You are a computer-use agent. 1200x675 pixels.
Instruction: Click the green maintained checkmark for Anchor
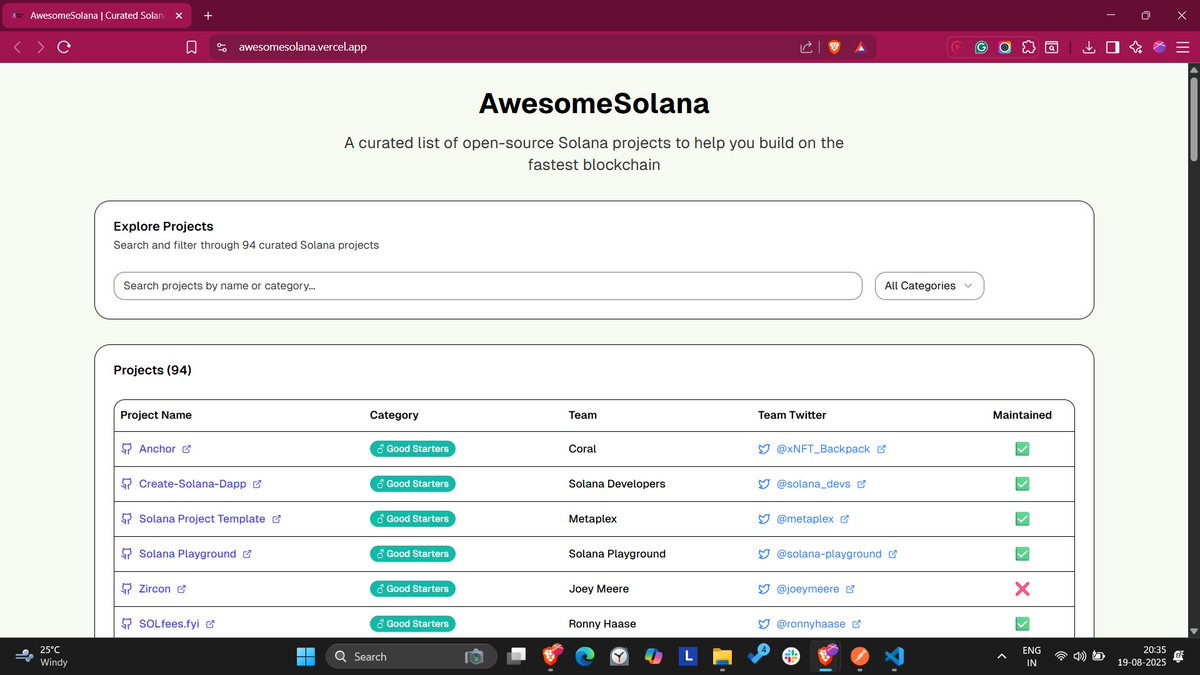click(x=1022, y=449)
